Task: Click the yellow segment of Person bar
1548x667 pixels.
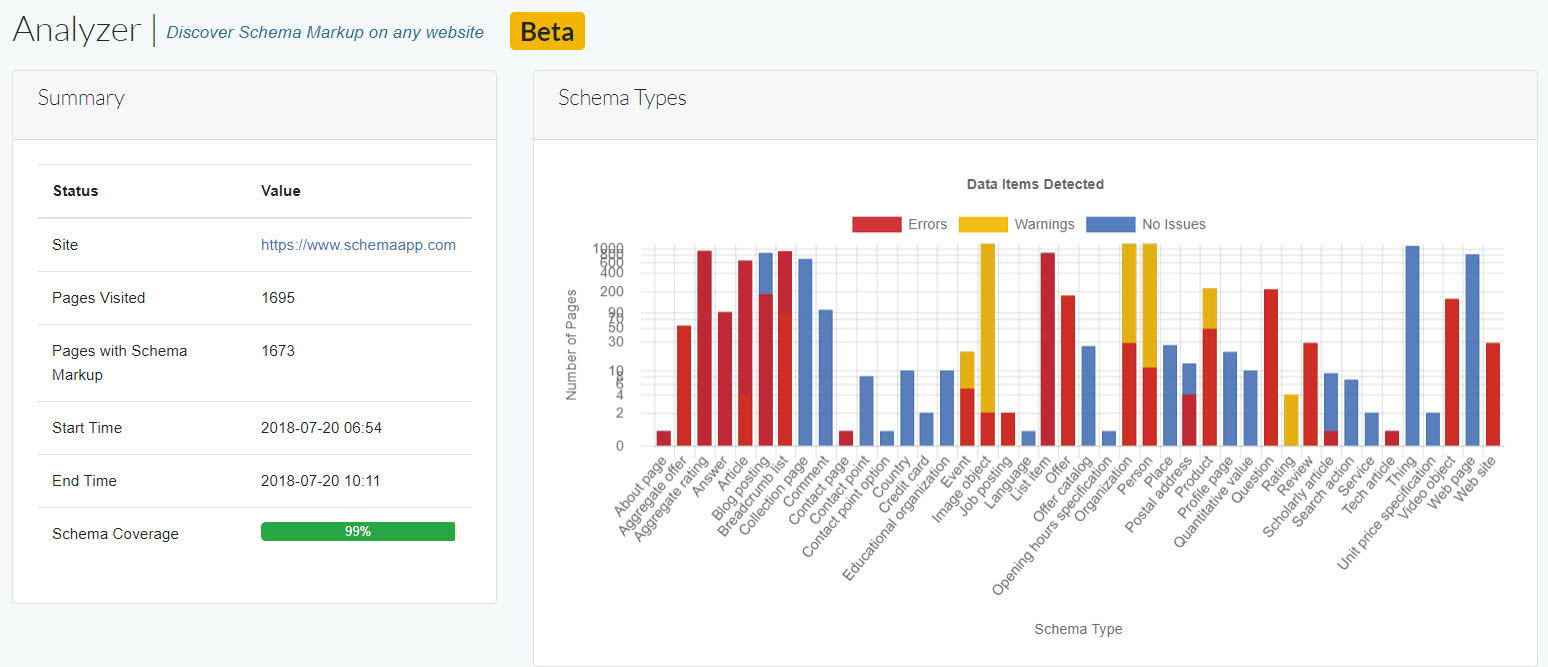Action: tap(1150, 306)
